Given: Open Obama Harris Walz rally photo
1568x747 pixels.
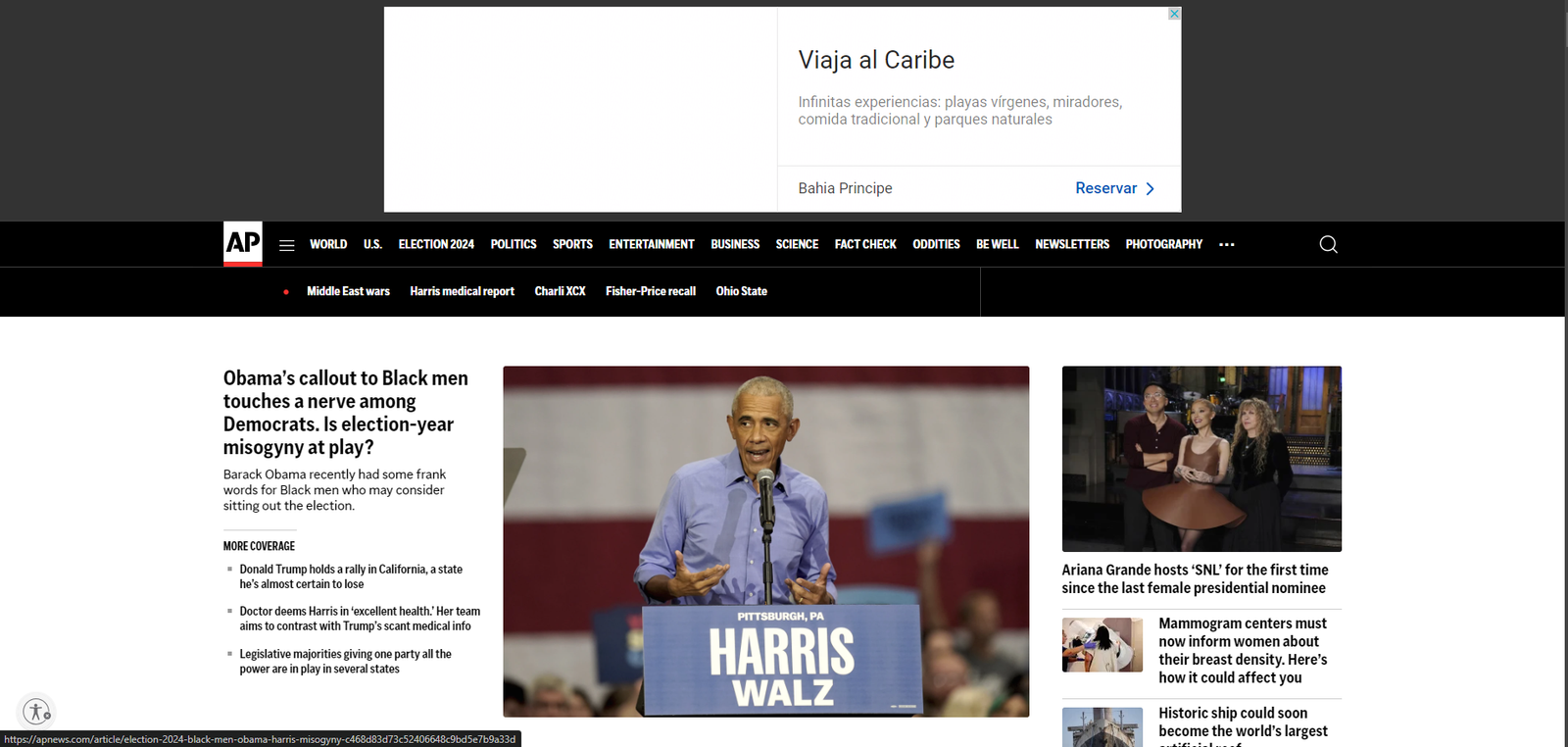Looking at the screenshot, I should pos(765,541).
